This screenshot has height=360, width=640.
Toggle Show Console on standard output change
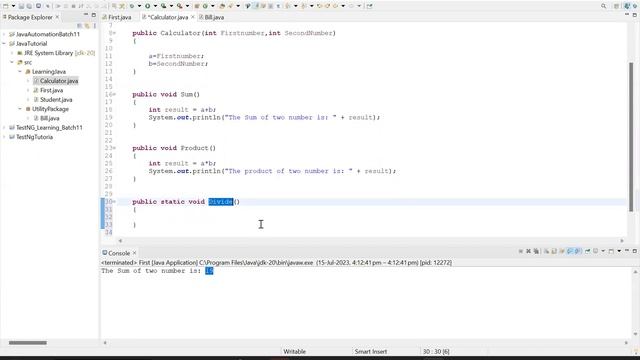pyautogui.click(x=570, y=251)
